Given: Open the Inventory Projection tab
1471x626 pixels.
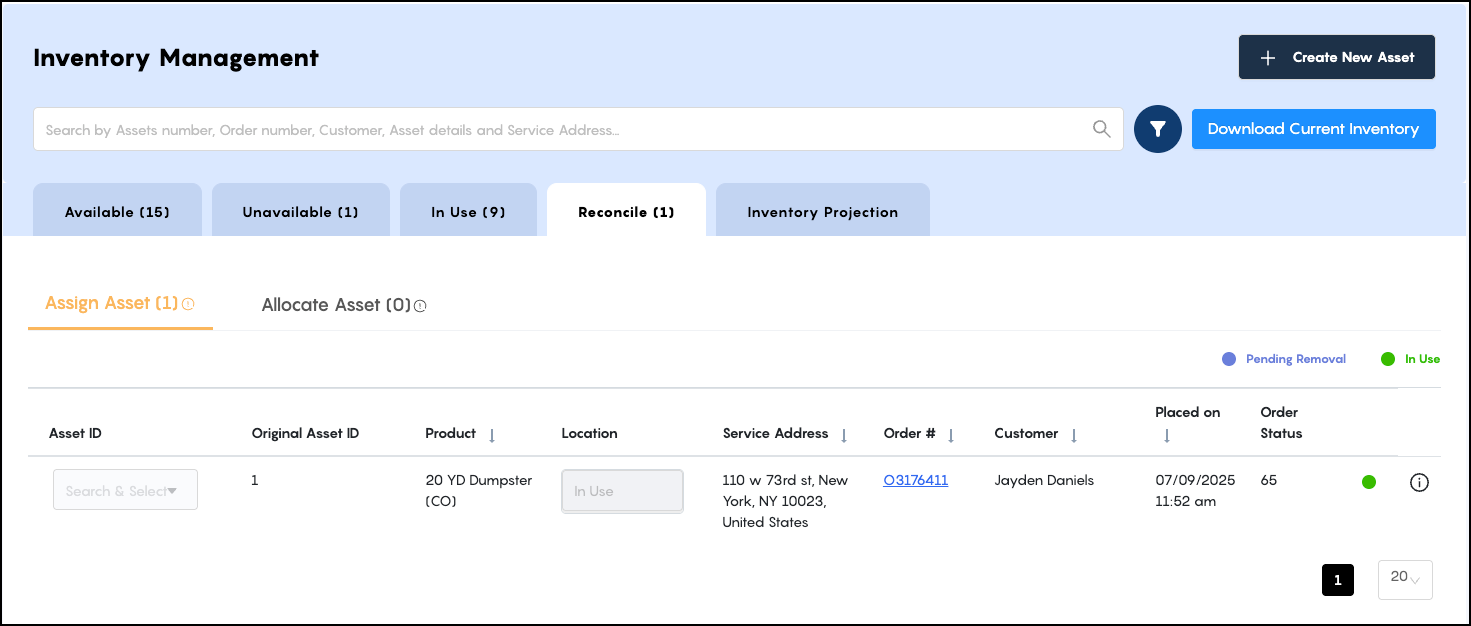Looking at the screenshot, I should coord(822,211).
